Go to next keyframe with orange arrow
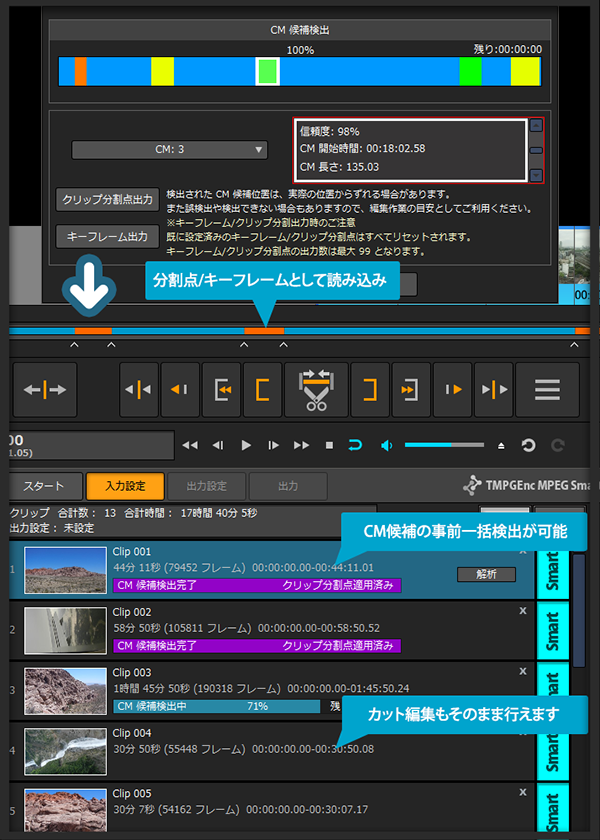 453,389
